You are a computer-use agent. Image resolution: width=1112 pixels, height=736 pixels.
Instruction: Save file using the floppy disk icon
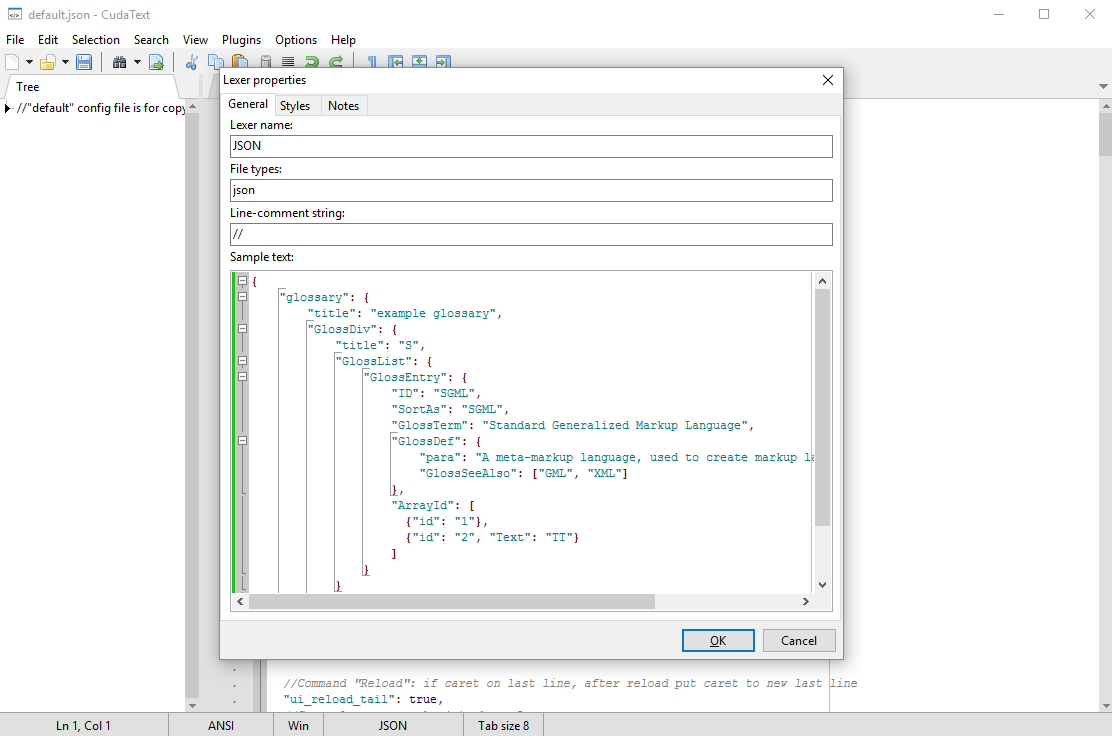point(84,62)
